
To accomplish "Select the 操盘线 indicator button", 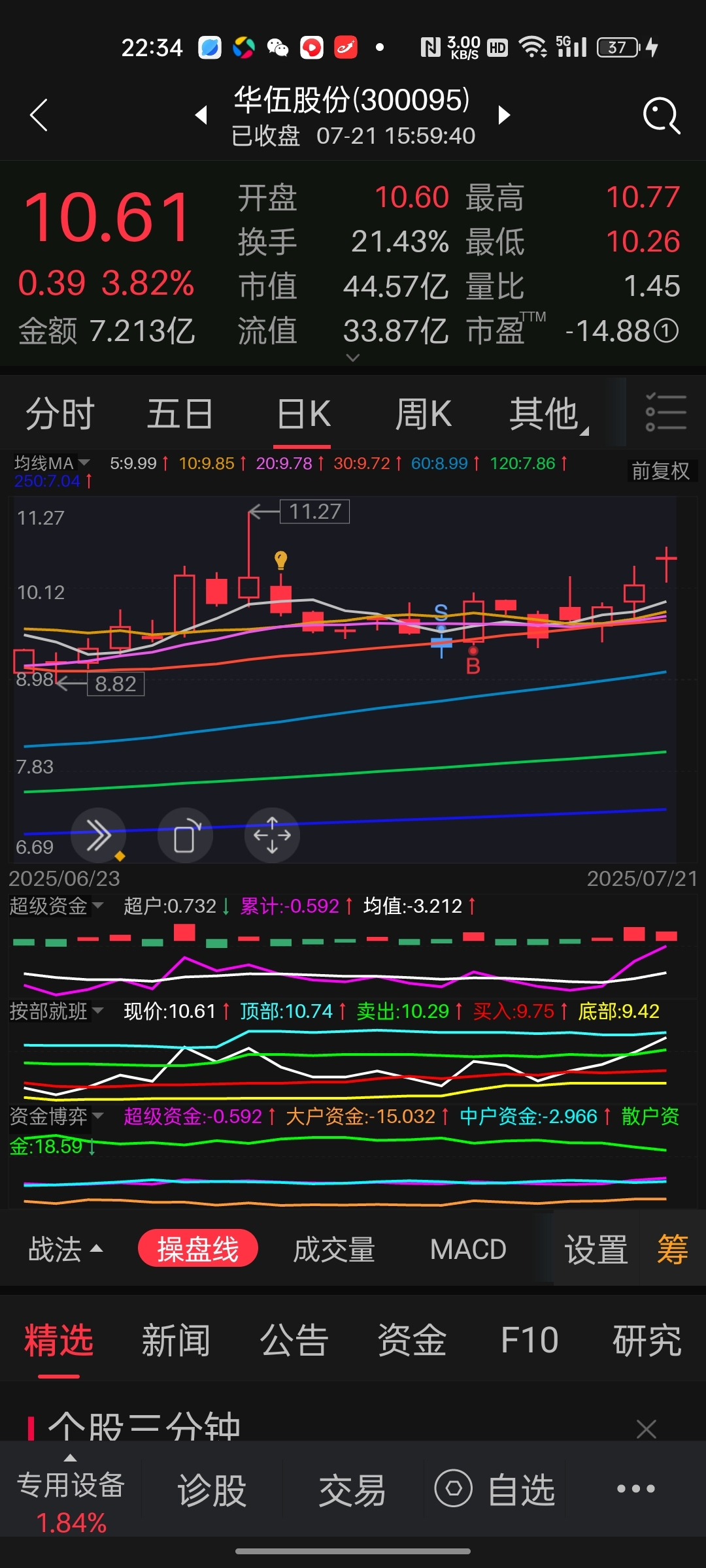I will (198, 1249).
